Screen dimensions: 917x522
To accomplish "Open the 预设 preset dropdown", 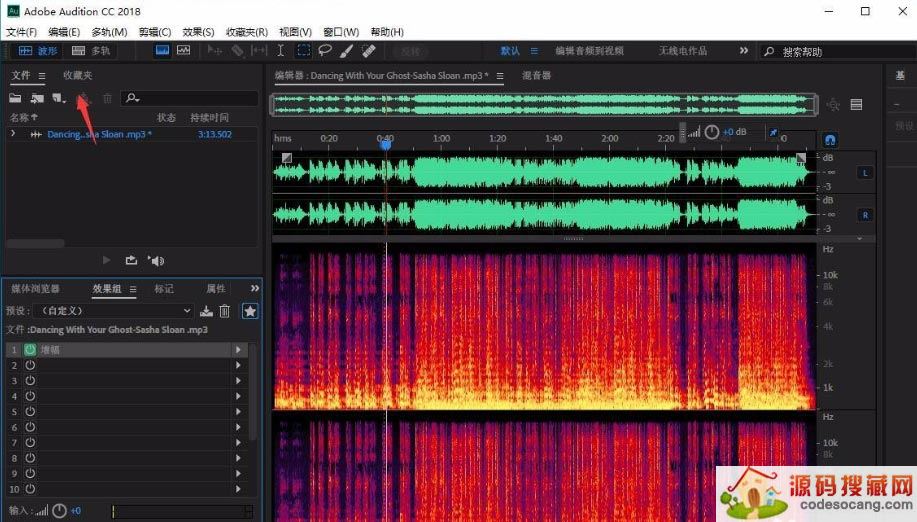I will pyautogui.click(x=112, y=311).
